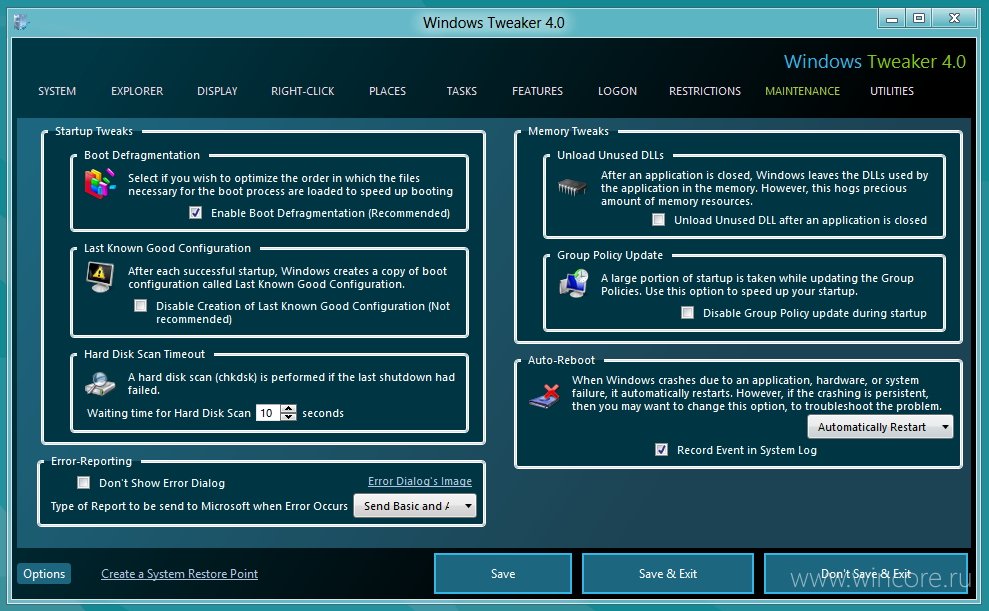Click the Save & Exit button
The height and width of the screenshot is (611, 989).
(667, 574)
